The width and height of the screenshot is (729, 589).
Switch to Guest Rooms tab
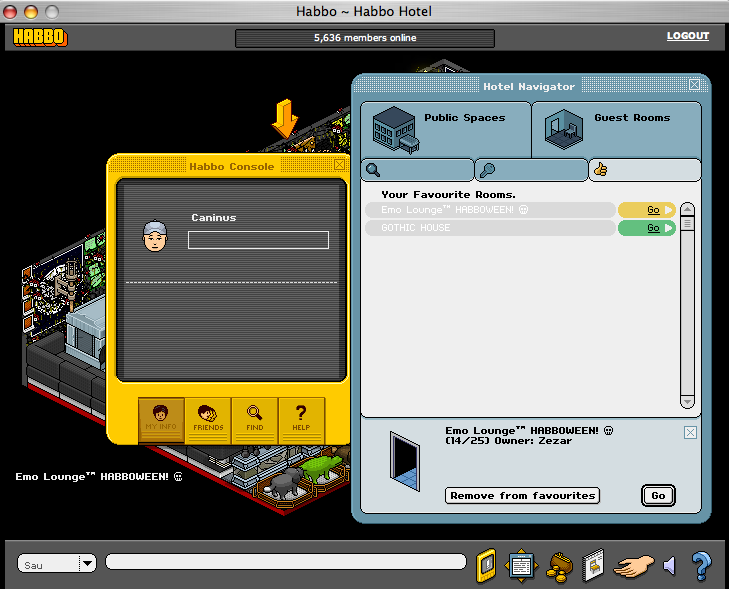click(x=616, y=130)
